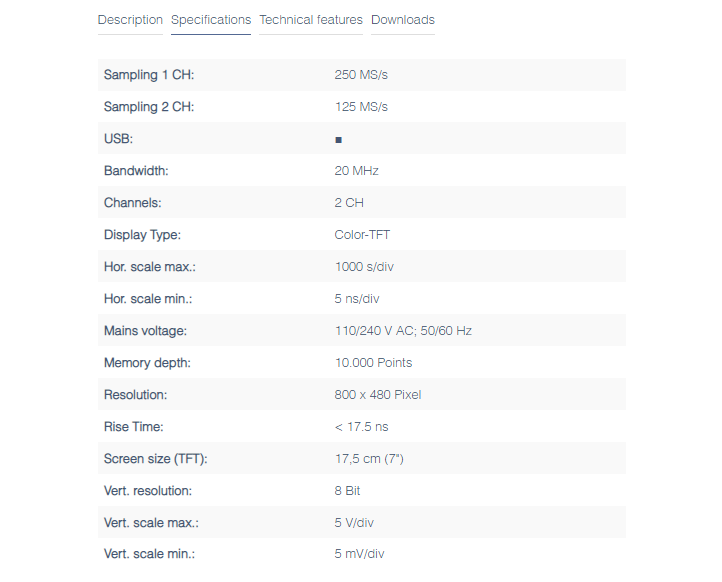Select the Mains voltage 110/240 V AC value
This screenshot has width=722, height=582.
coord(403,331)
